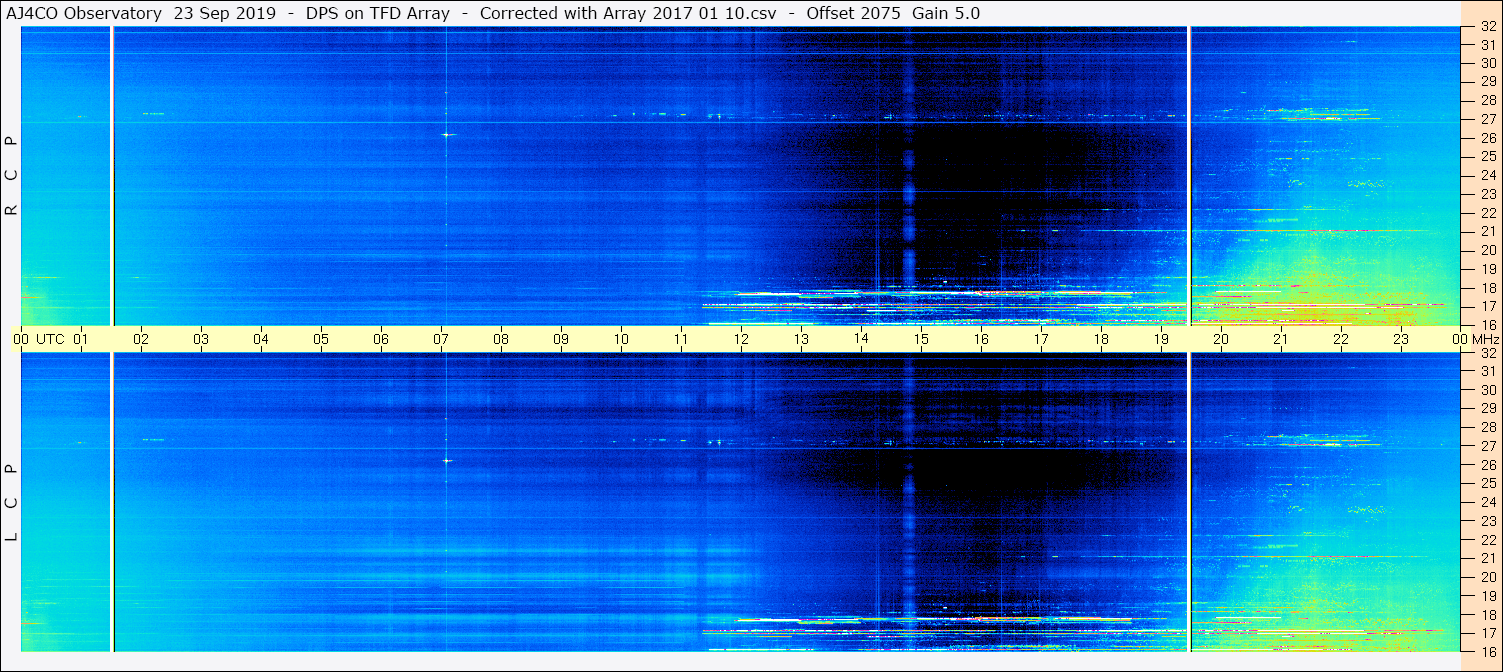Click the white gap line near 19:30 in RCP
1503x672 pixels.
click(x=1189, y=175)
